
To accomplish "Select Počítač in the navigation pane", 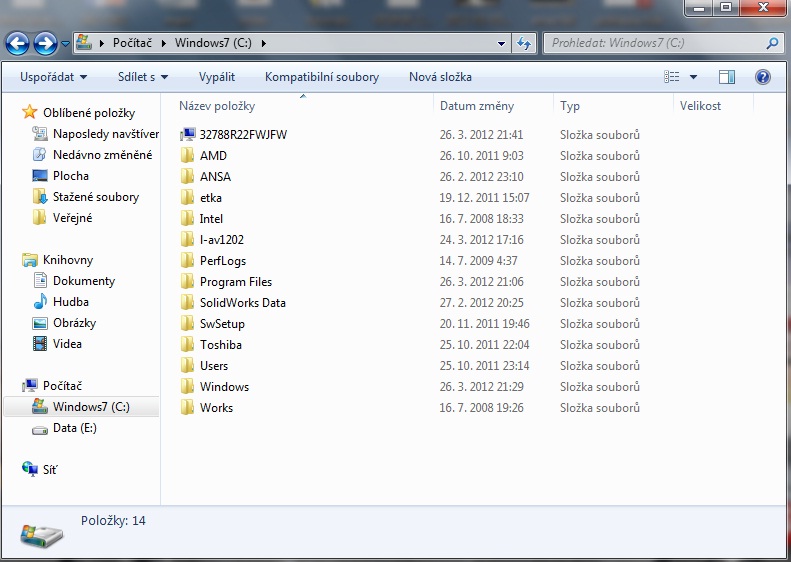I will coord(62,386).
